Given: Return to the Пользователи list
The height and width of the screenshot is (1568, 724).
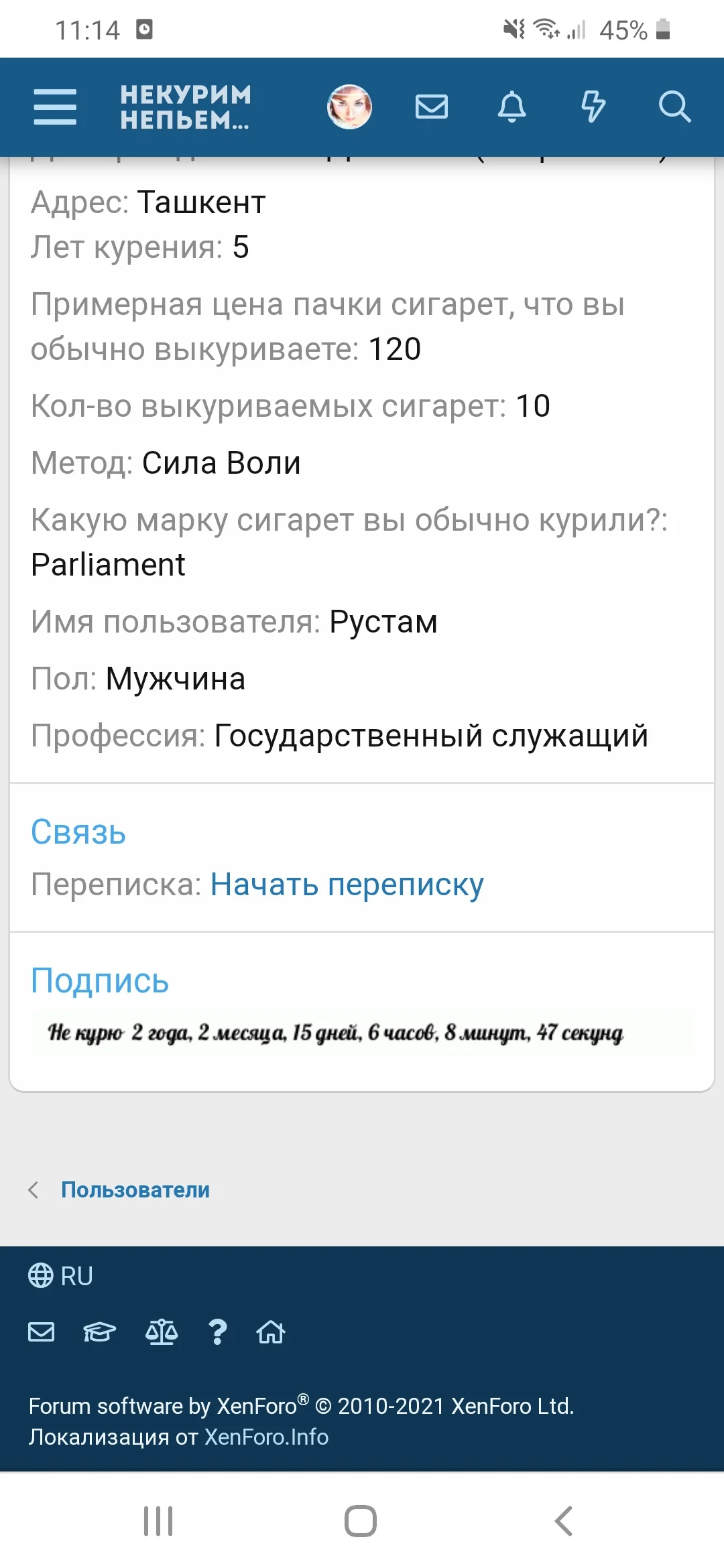Looking at the screenshot, I should coord(135,1189).
